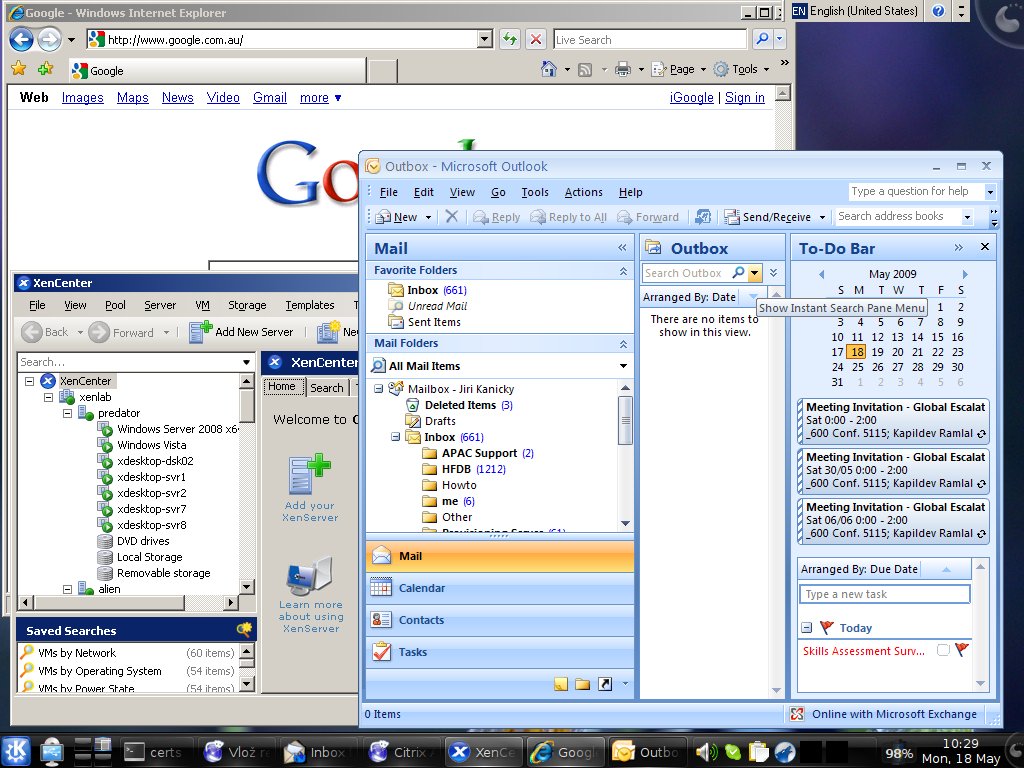The width and height of the screenshot is (1024, 768).
Task: Click New mail button in Outlook
Action: click(x=396, y=217)
